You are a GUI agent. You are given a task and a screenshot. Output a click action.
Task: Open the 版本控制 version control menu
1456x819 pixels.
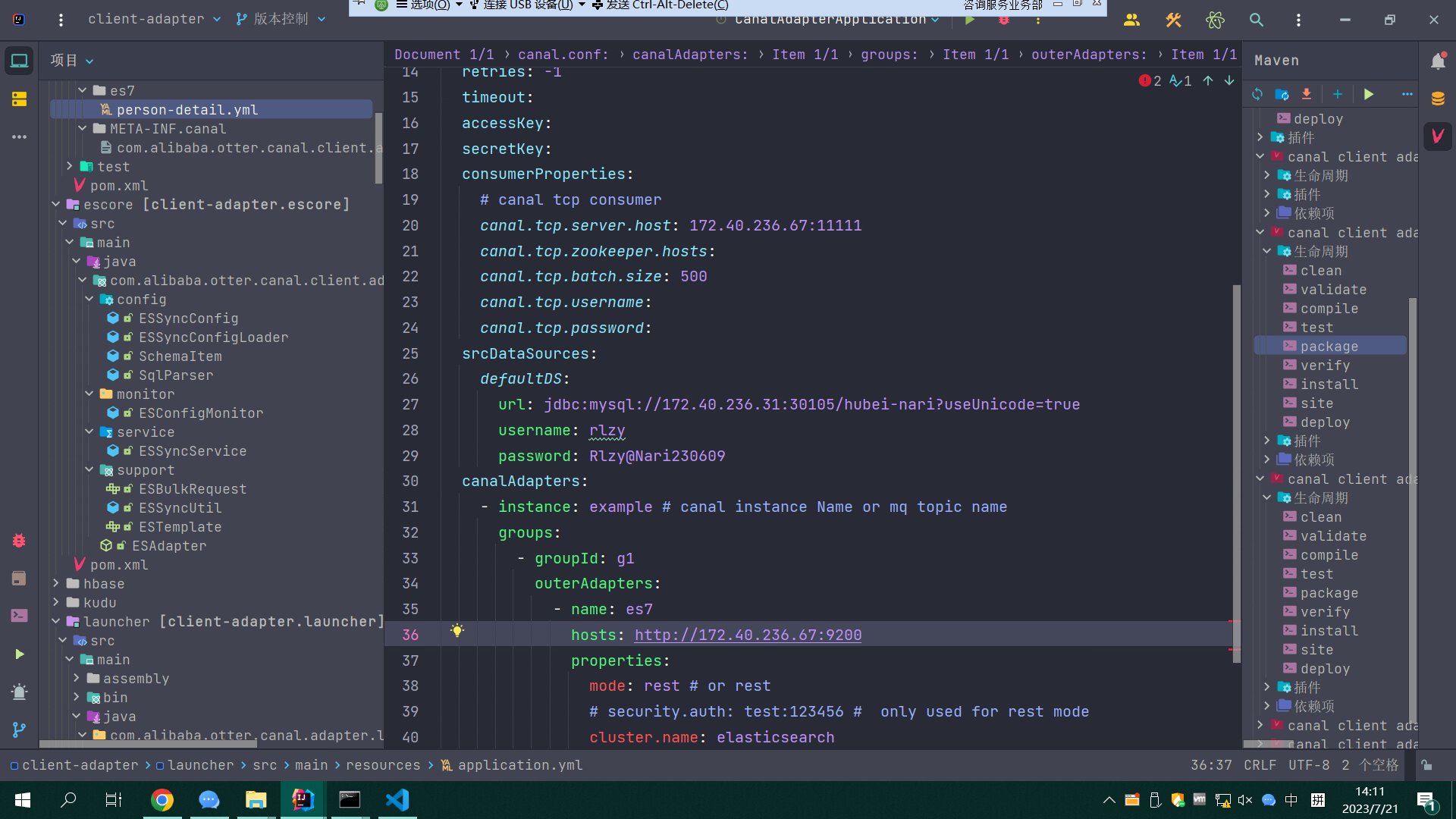coord(281,19)
